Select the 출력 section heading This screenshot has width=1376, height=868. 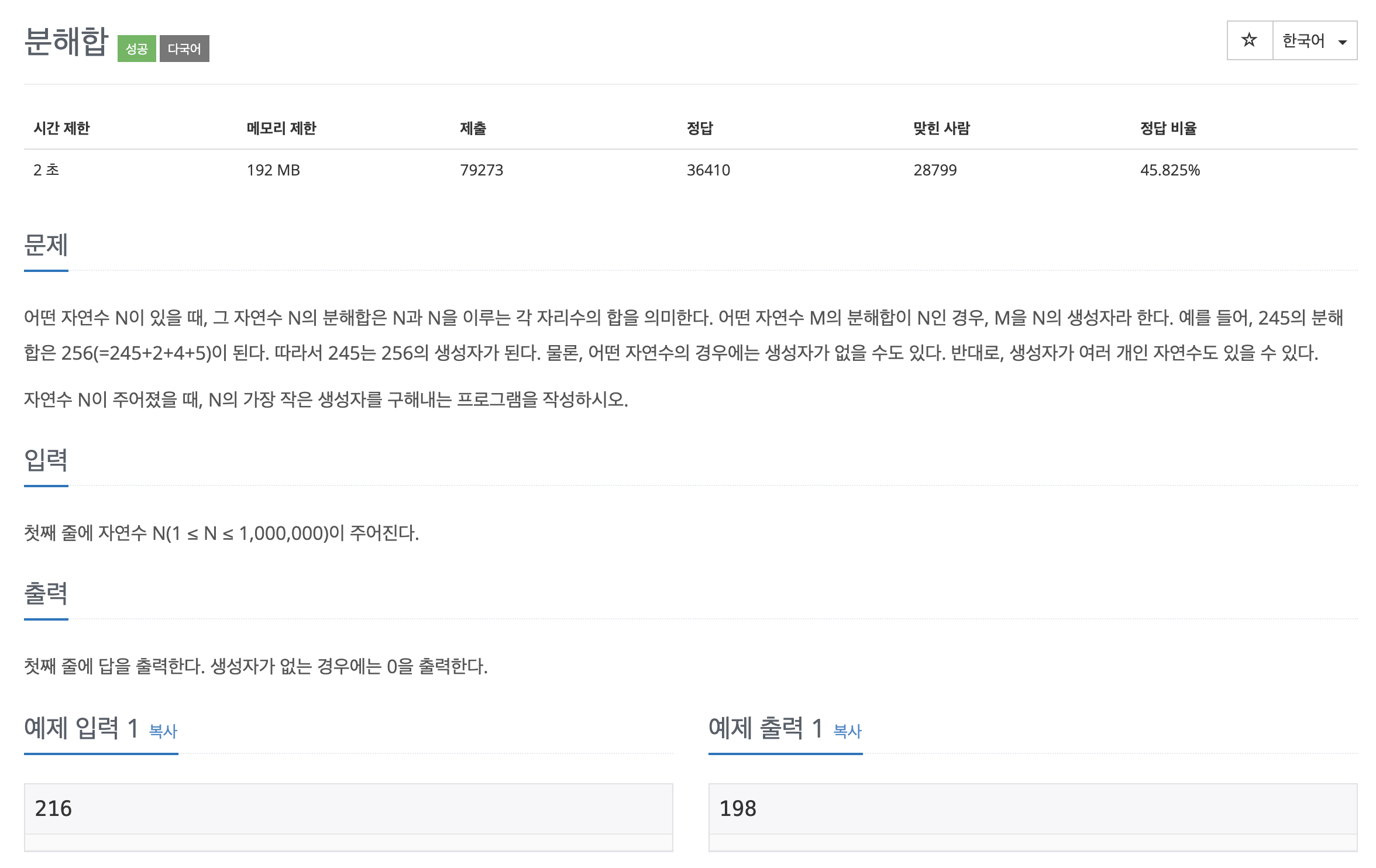(x=46, y=594)
